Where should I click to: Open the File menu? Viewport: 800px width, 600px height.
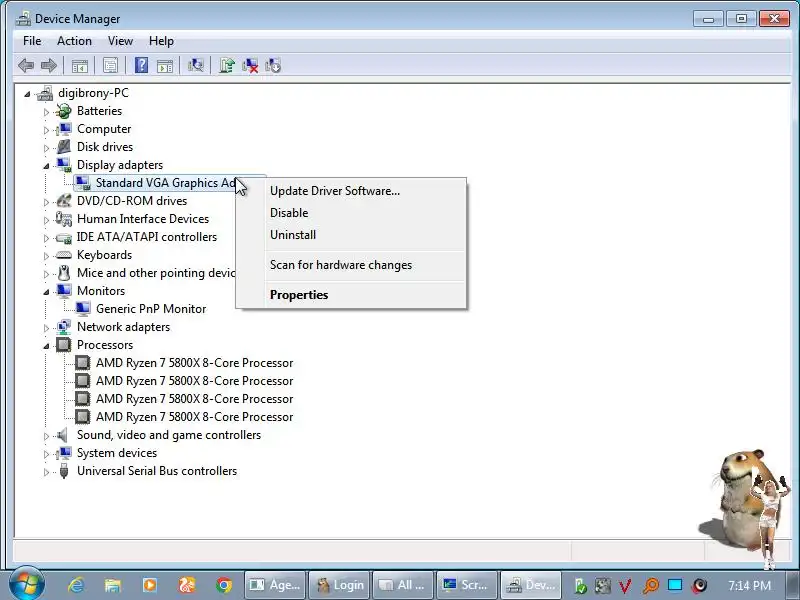(x=32, y=41)
